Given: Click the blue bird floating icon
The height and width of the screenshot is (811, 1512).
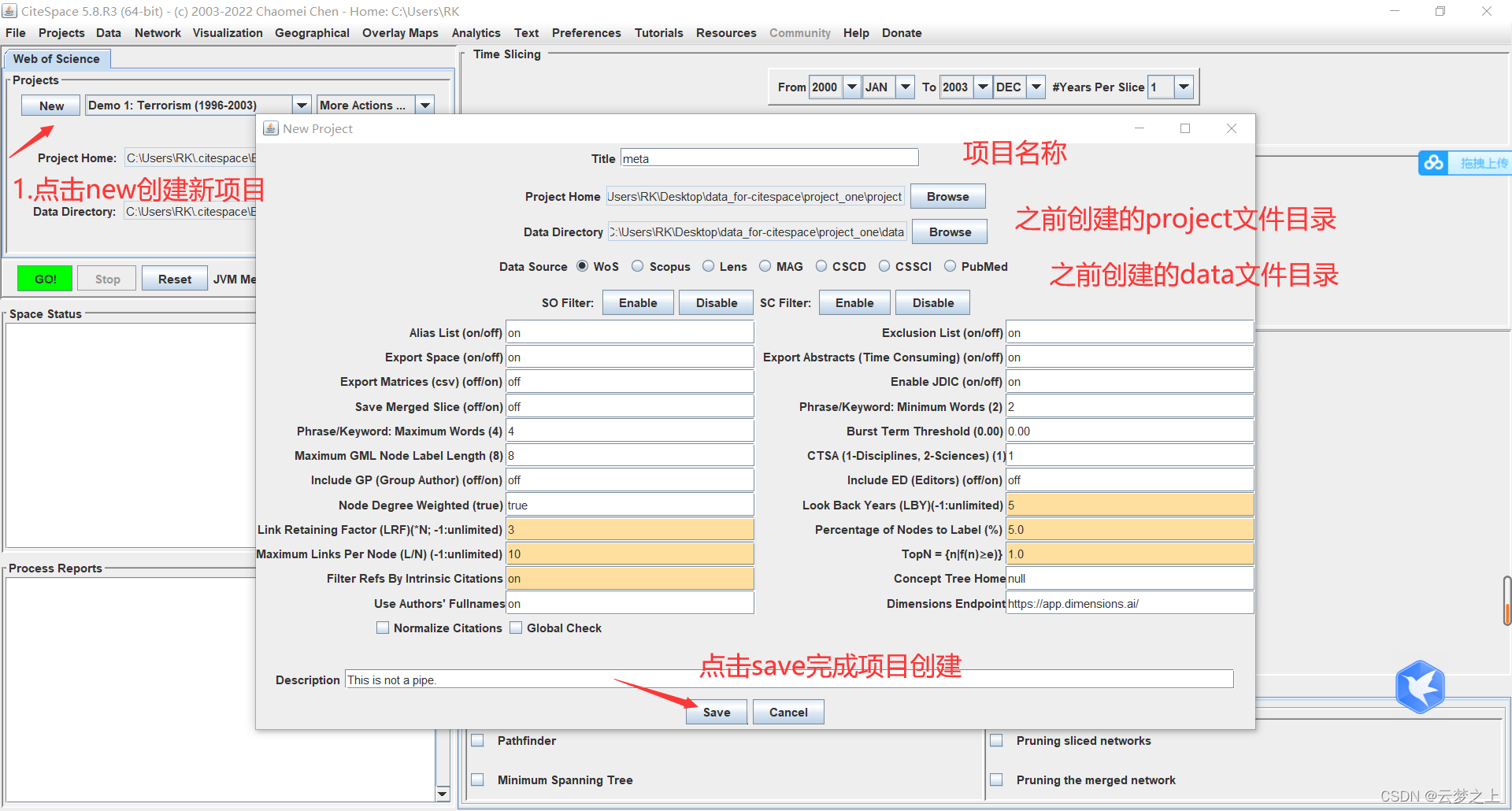Looking at the screenshot, I should (x=1420, y=687).
